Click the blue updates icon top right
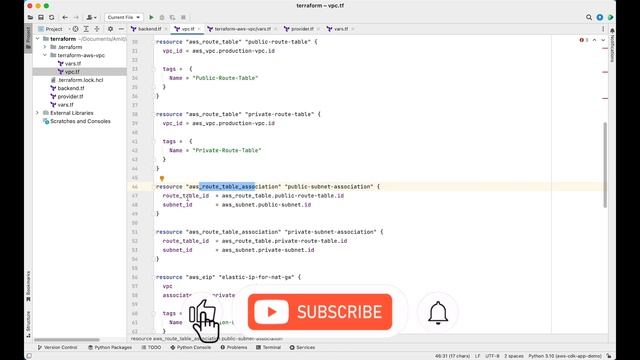This screenshot has width=640, height=360. pos(600,18)
